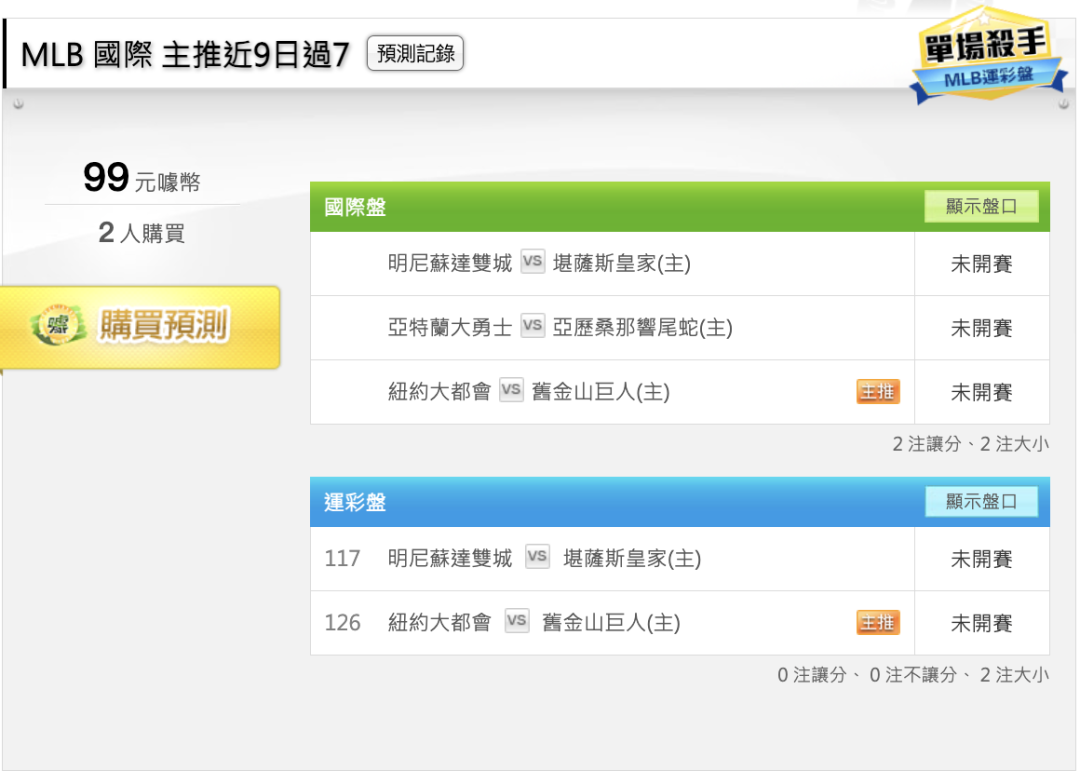Click the 亞特蘭大勇士 vs 亞歷桑那響尾蛇 row

(560, 328)
